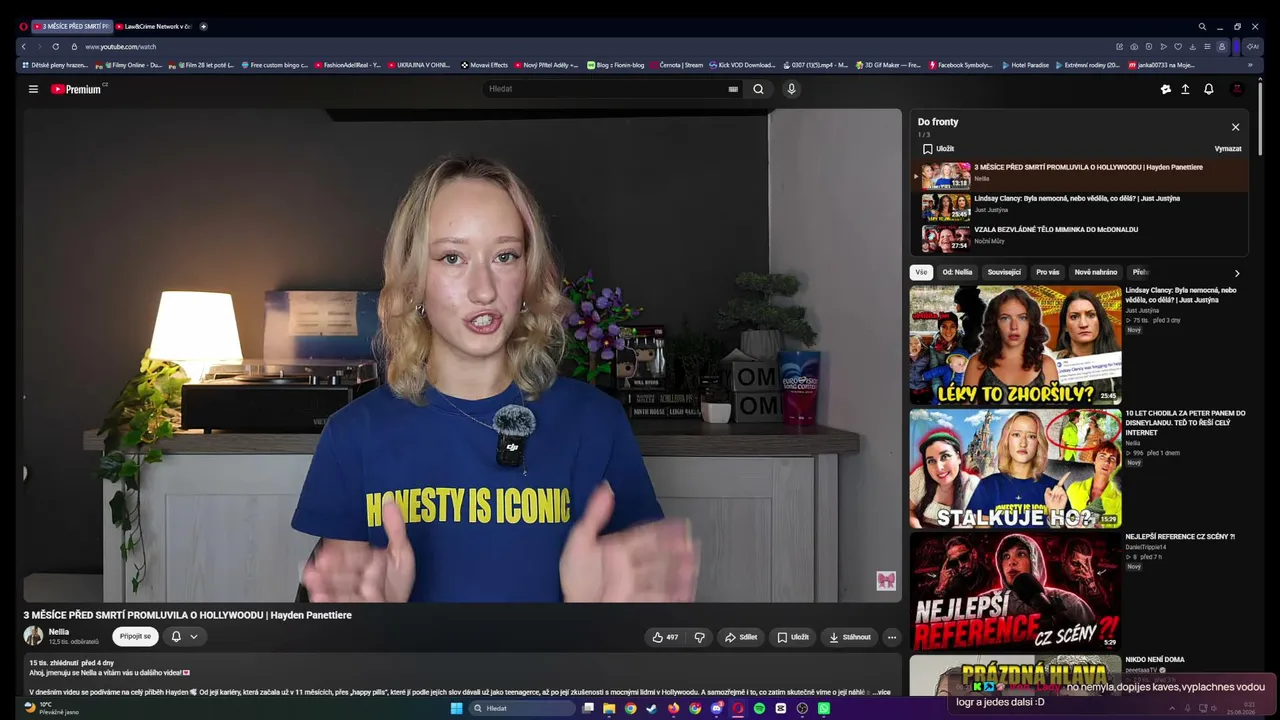The width and height of the screenshot is (1280, 720).
Task: Click the Windows taskbar search box
Action: 521,708
